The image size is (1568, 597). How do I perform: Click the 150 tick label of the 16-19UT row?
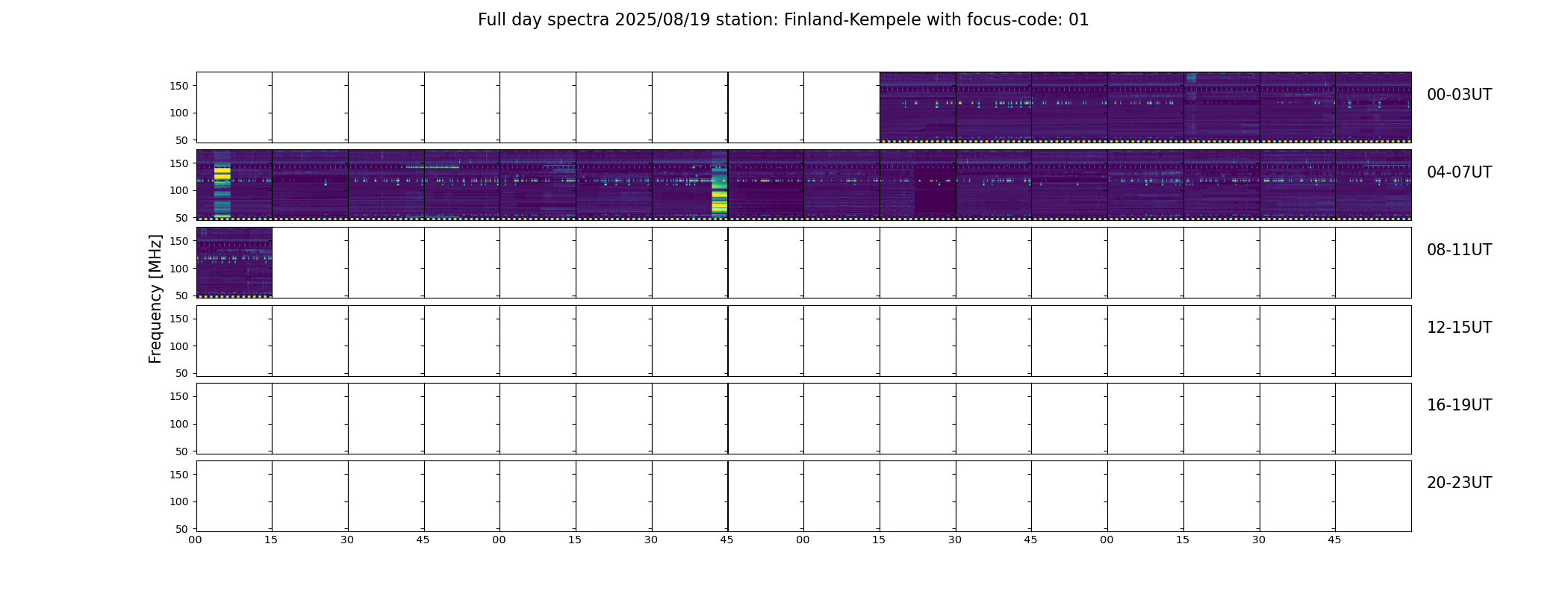[179, 396]
